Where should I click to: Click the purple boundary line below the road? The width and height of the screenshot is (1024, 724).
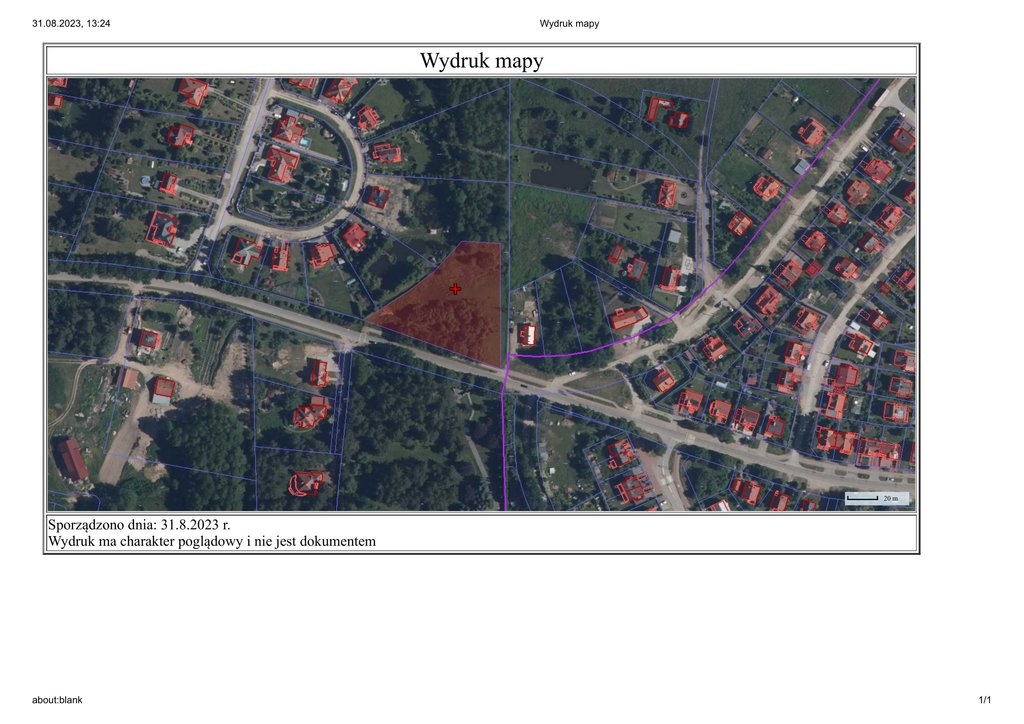(504, 450)
